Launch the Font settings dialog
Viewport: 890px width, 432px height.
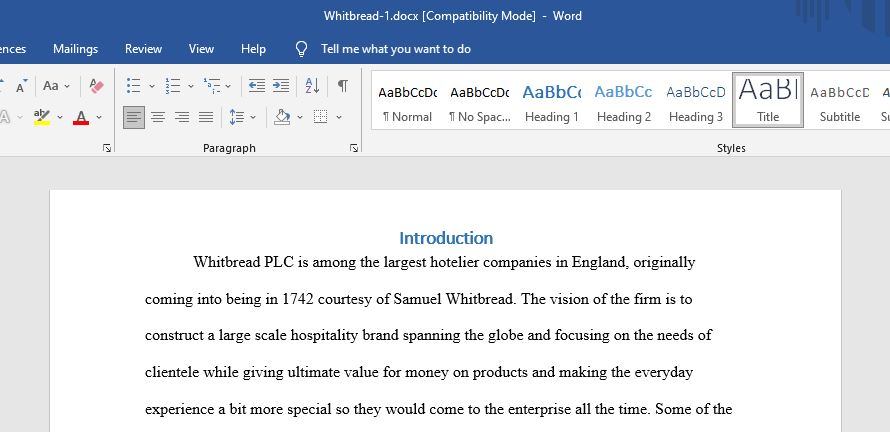[x=107, y=148]
